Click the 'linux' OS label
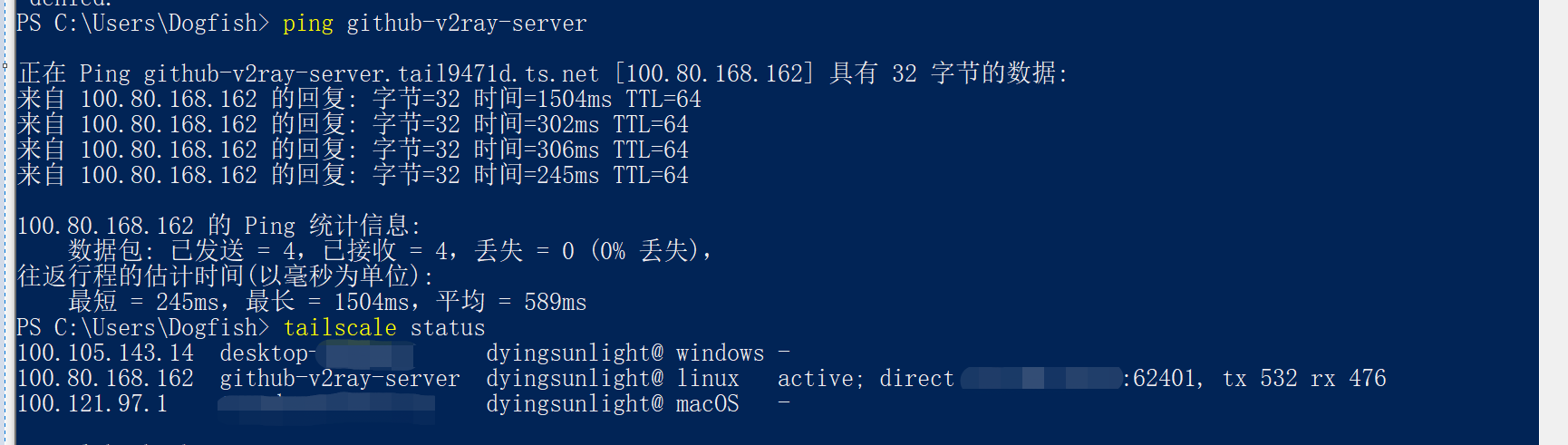The image size is (1568, 445). (707, 379)
